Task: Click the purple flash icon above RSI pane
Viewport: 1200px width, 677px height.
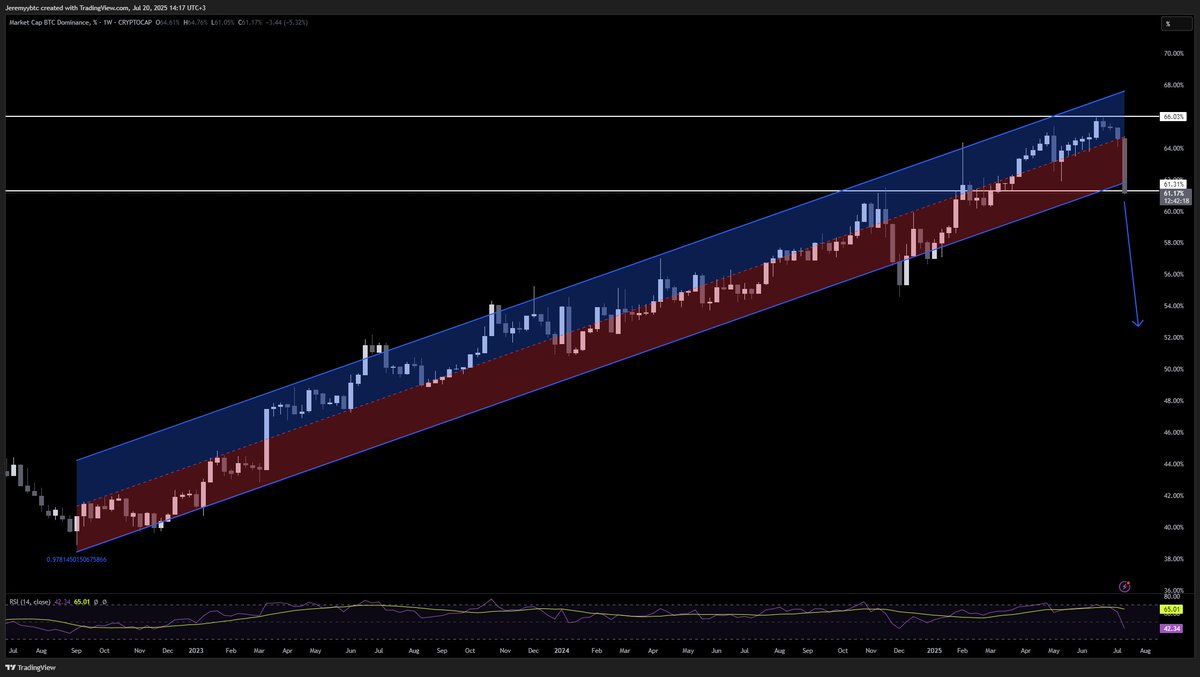Action: (x=1125, y=587)
